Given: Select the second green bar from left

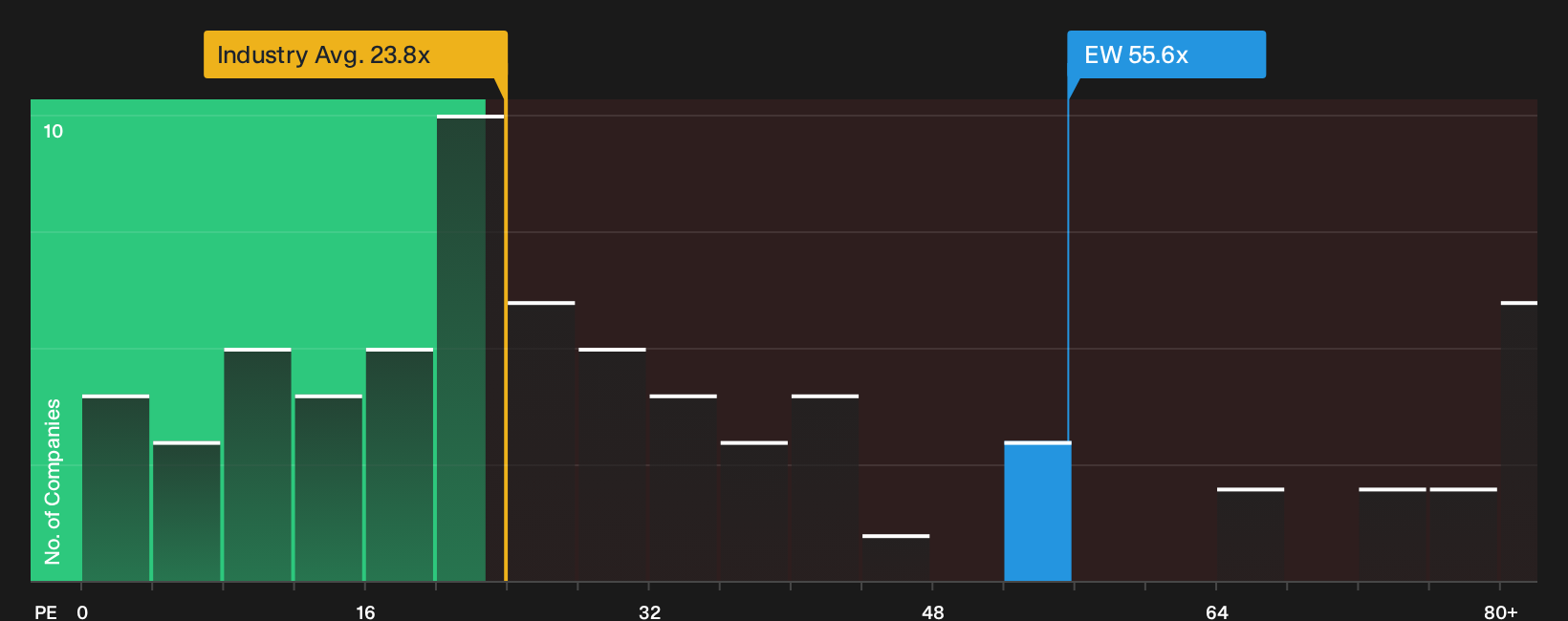Looking at the screenshot, I should (x=186, y=511).
